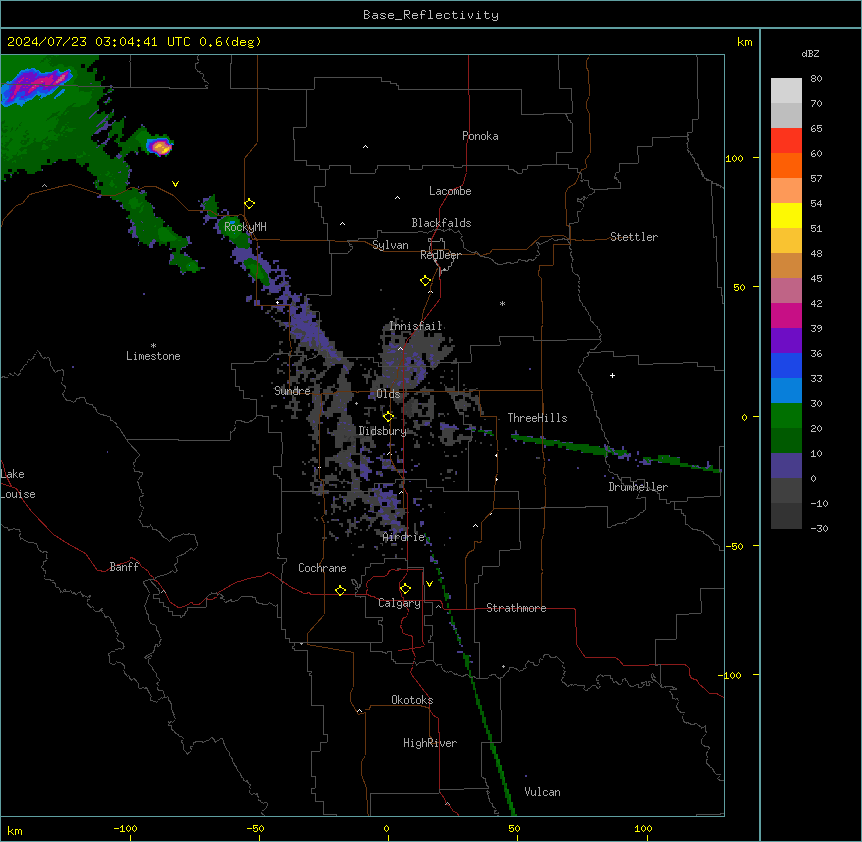Click the km unit label at top right
The height and width of the screenshot is (842, 862).
744,42
